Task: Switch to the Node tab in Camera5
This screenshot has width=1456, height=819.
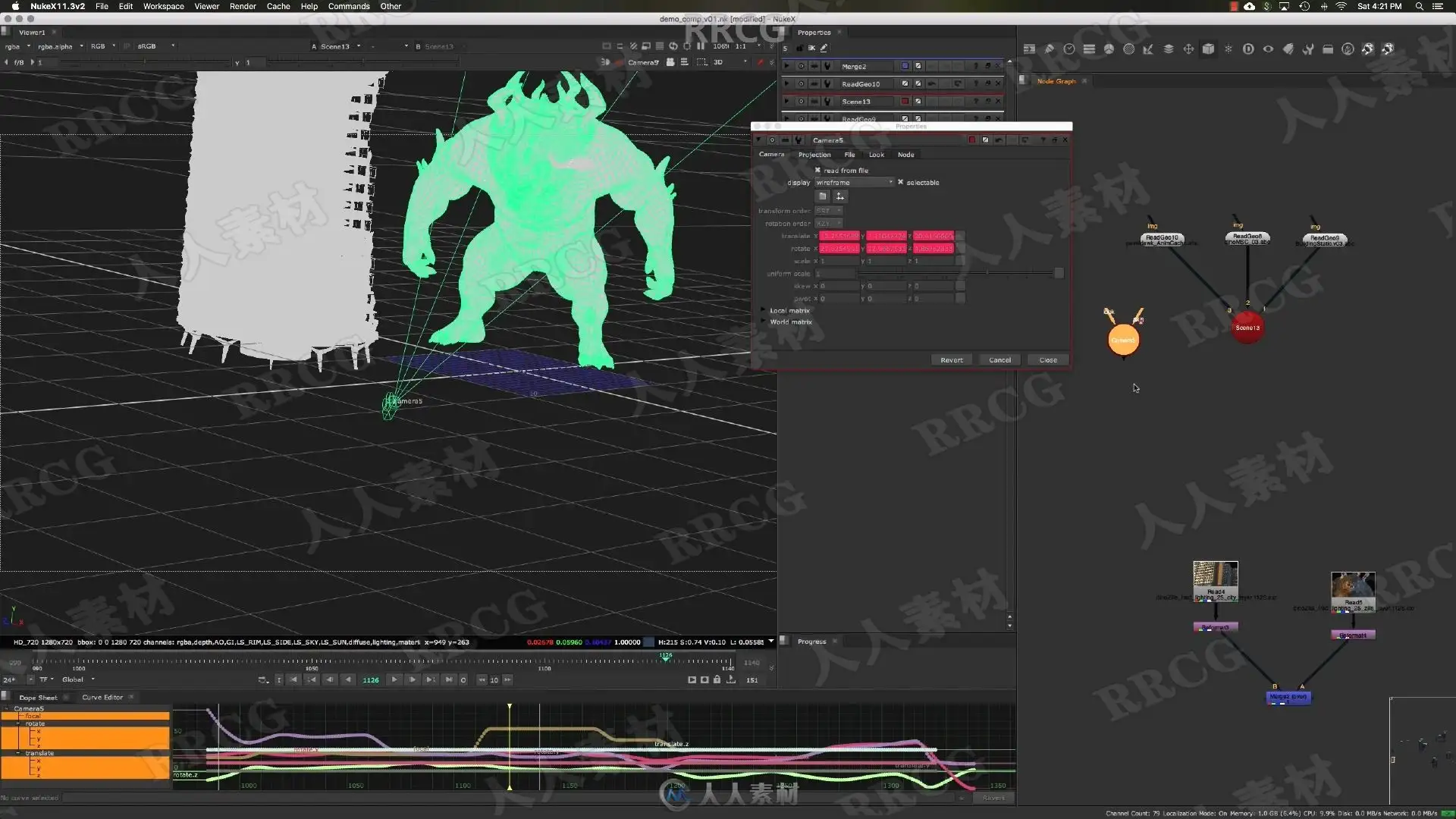Action: coord(905,155)
